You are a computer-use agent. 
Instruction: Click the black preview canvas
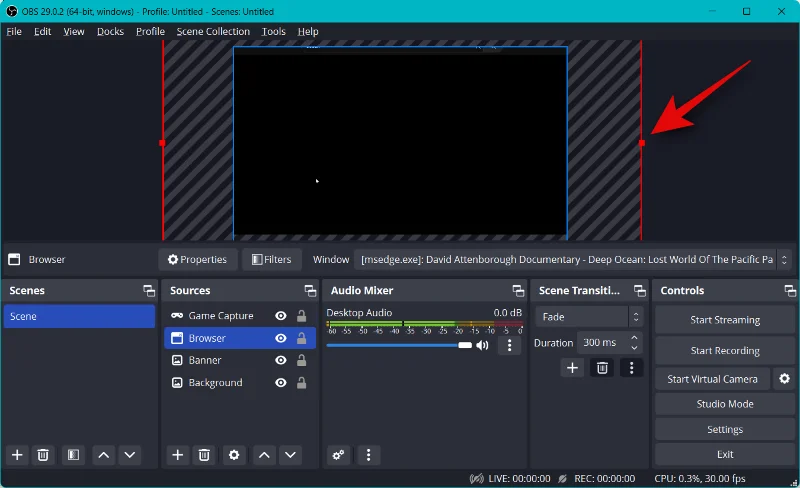pyautogui.click(x=401, y=143)
